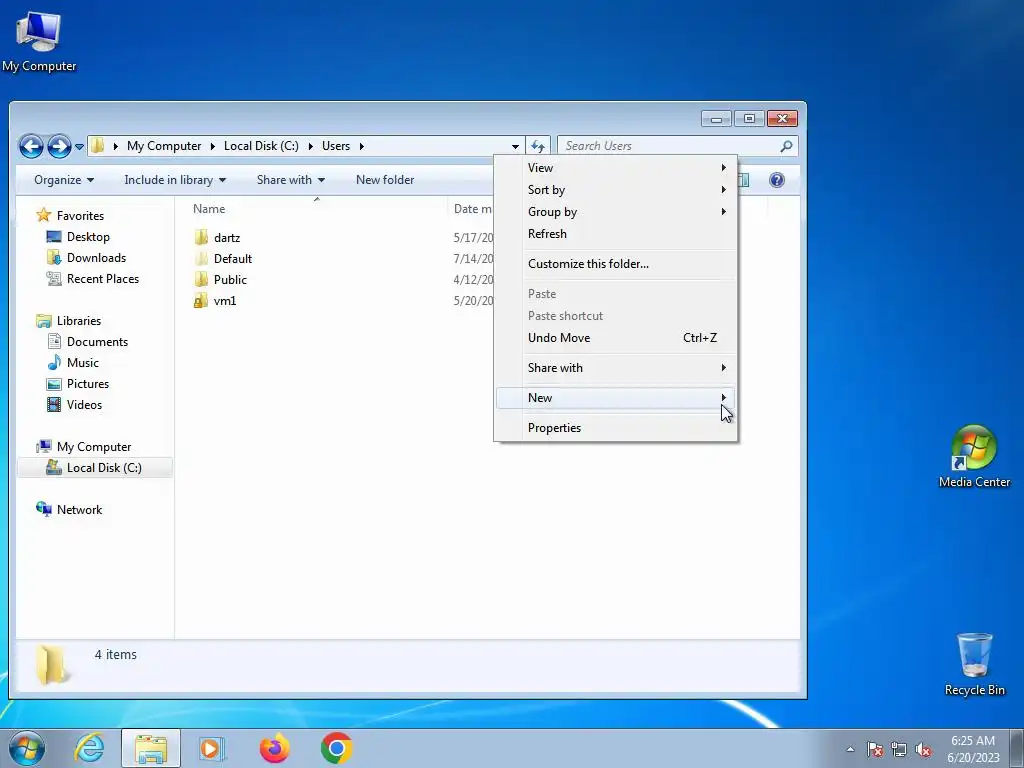Click network status tray icon
This screenshot has height=768, width=1024.
[899, 749]
